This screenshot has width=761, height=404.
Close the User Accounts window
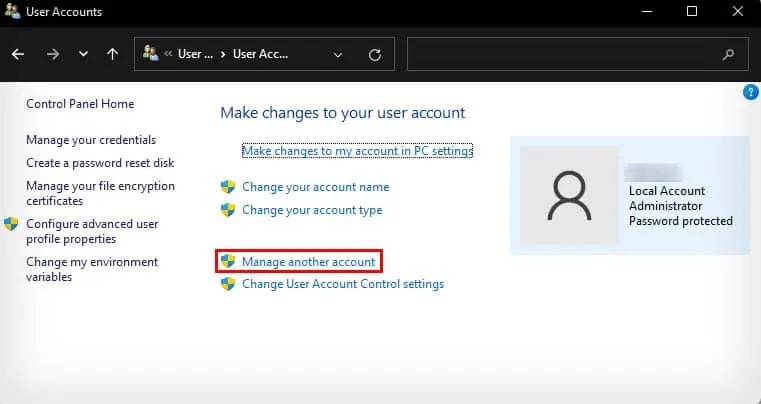[738, 11]
